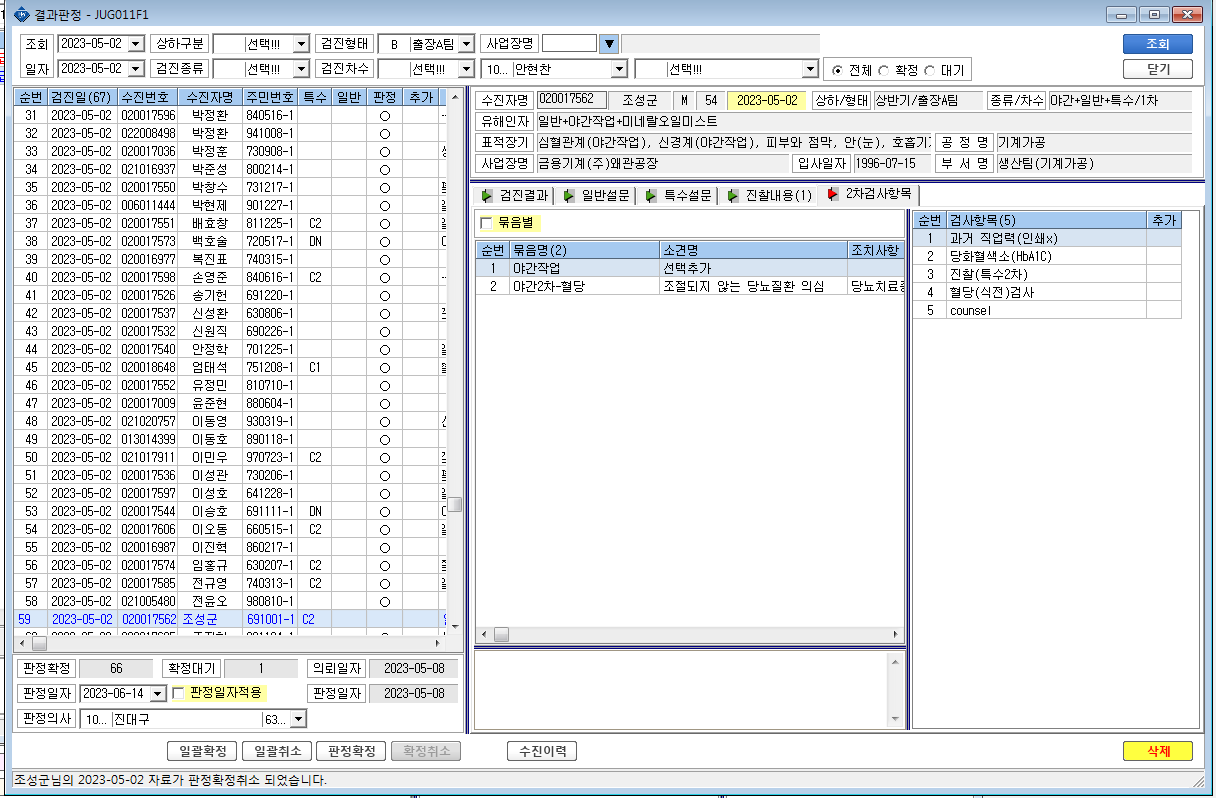Image resolution: width=1216 pixels, height=798 pixels.
Task: Click the left scroll arrow of results grid
Action: [x=484, y=635]
